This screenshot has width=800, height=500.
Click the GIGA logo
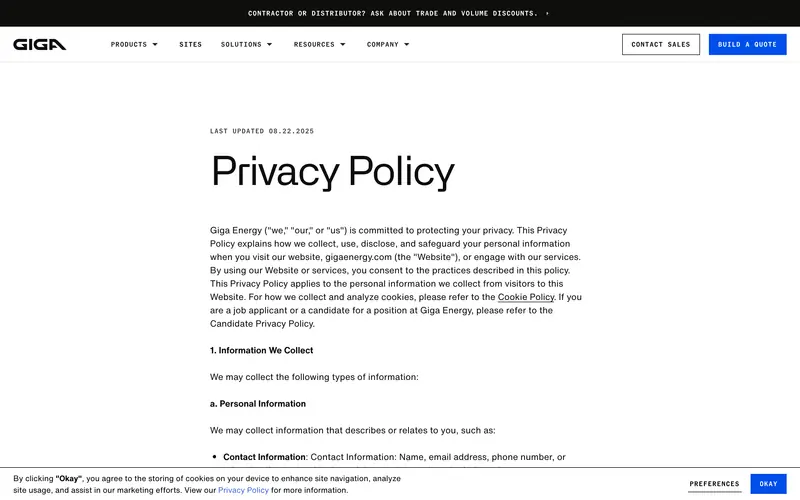click(40, 44)
